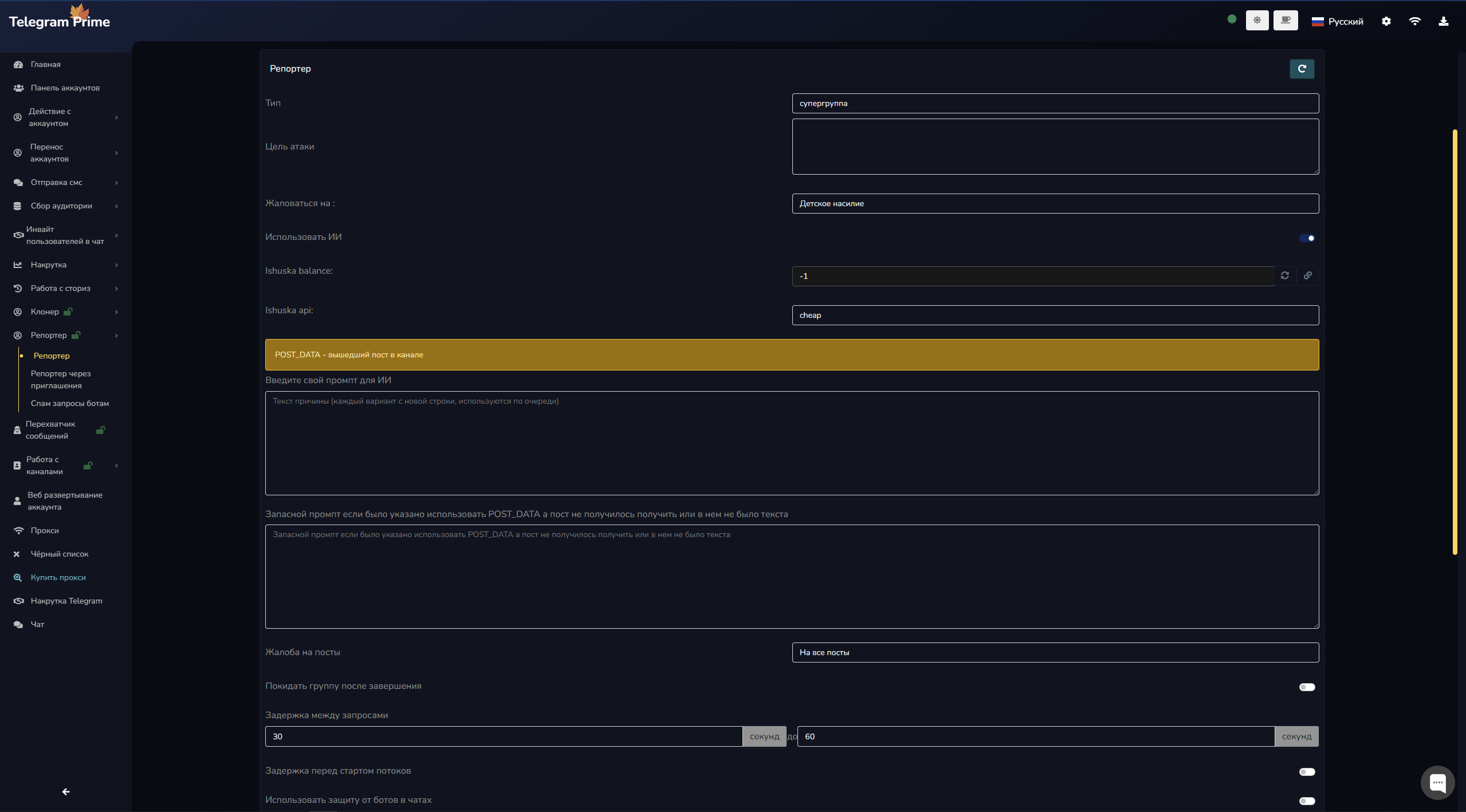Refresh the Ishuska balance value
The width and height of the screenshot is (1466, 812).
1285,276
